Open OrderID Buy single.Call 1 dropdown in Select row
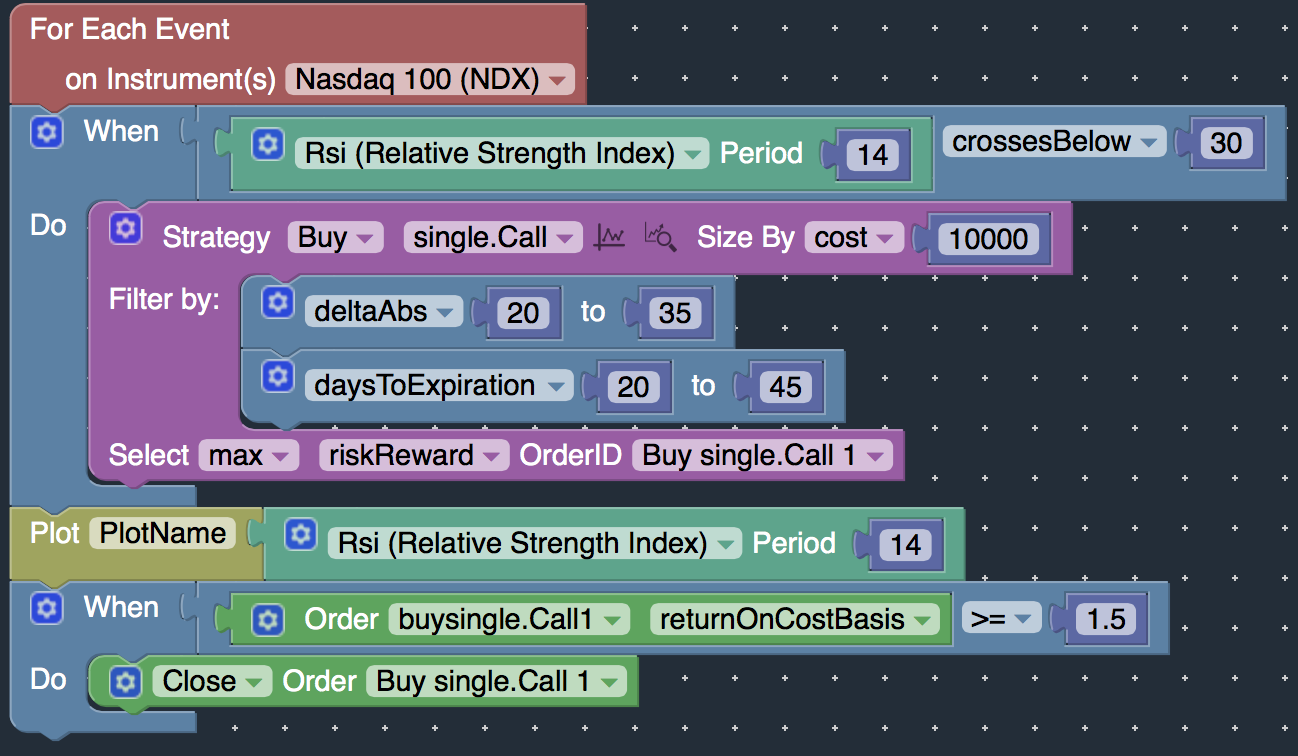 click(762, 455)
